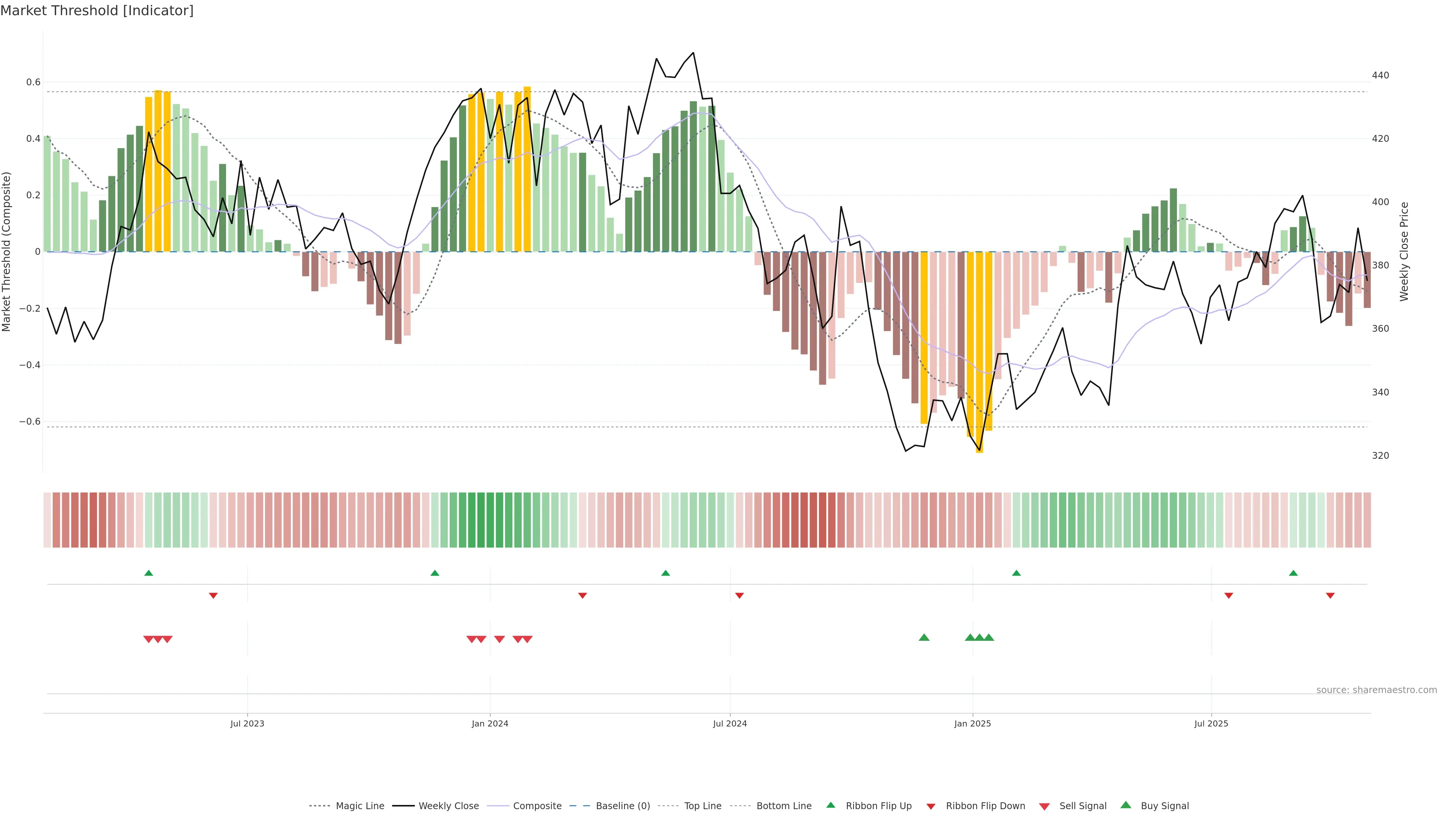Click the Ribbon Flip Up legend triangle icon
The width and height of the screenshot is (1456, 819).
[x=830, y=805]
